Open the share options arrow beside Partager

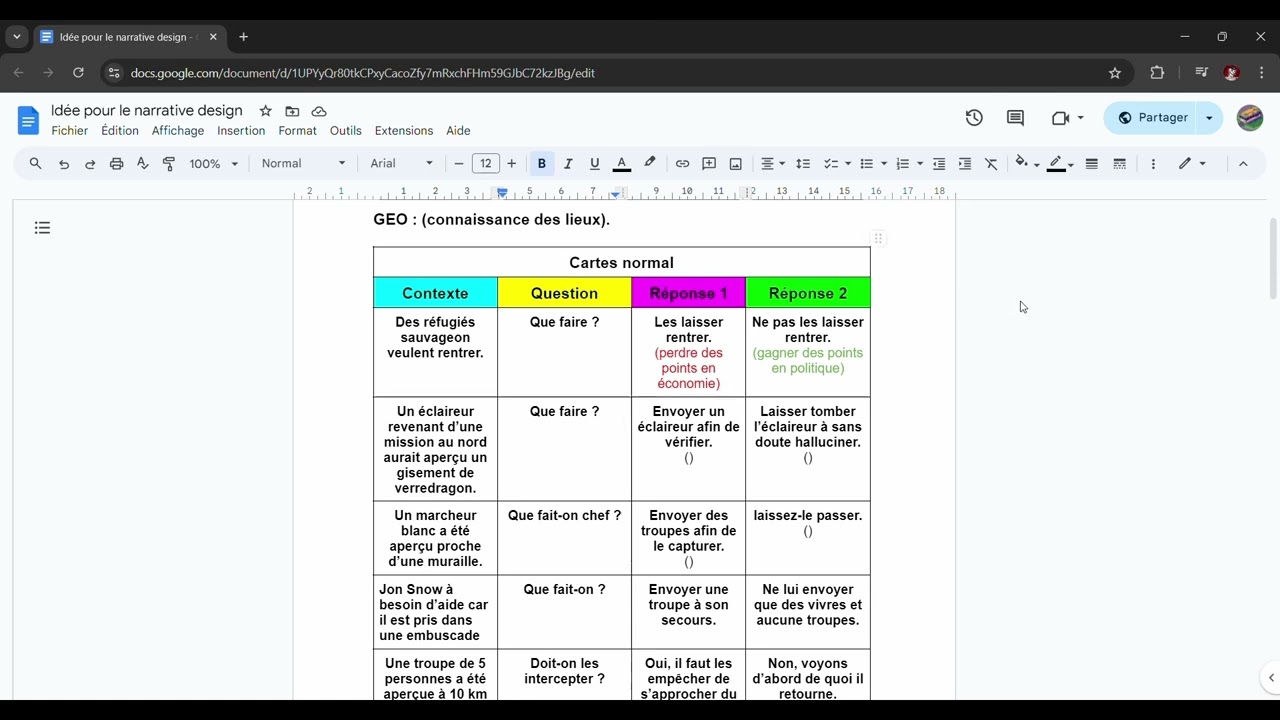tap(1209, 118)
